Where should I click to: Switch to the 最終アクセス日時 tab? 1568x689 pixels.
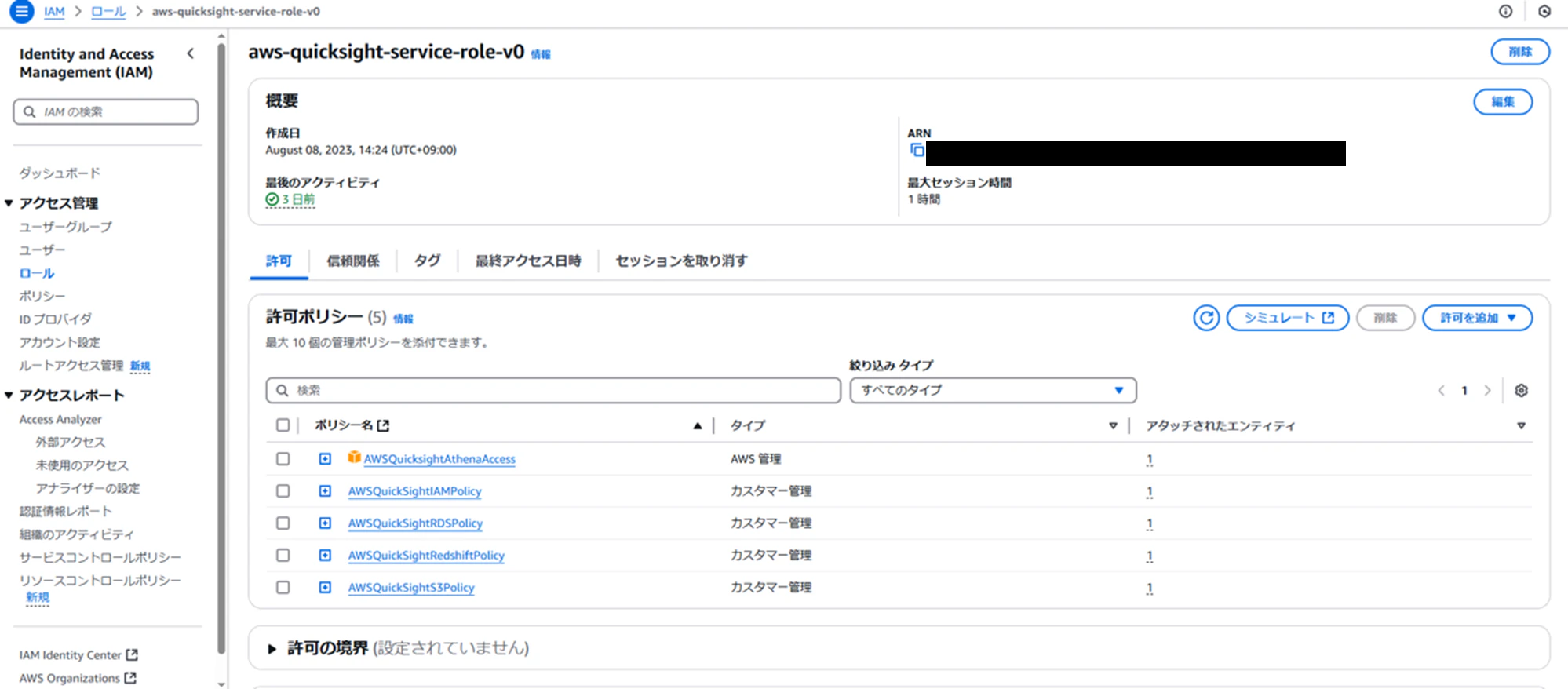click(x=528, y=261)
